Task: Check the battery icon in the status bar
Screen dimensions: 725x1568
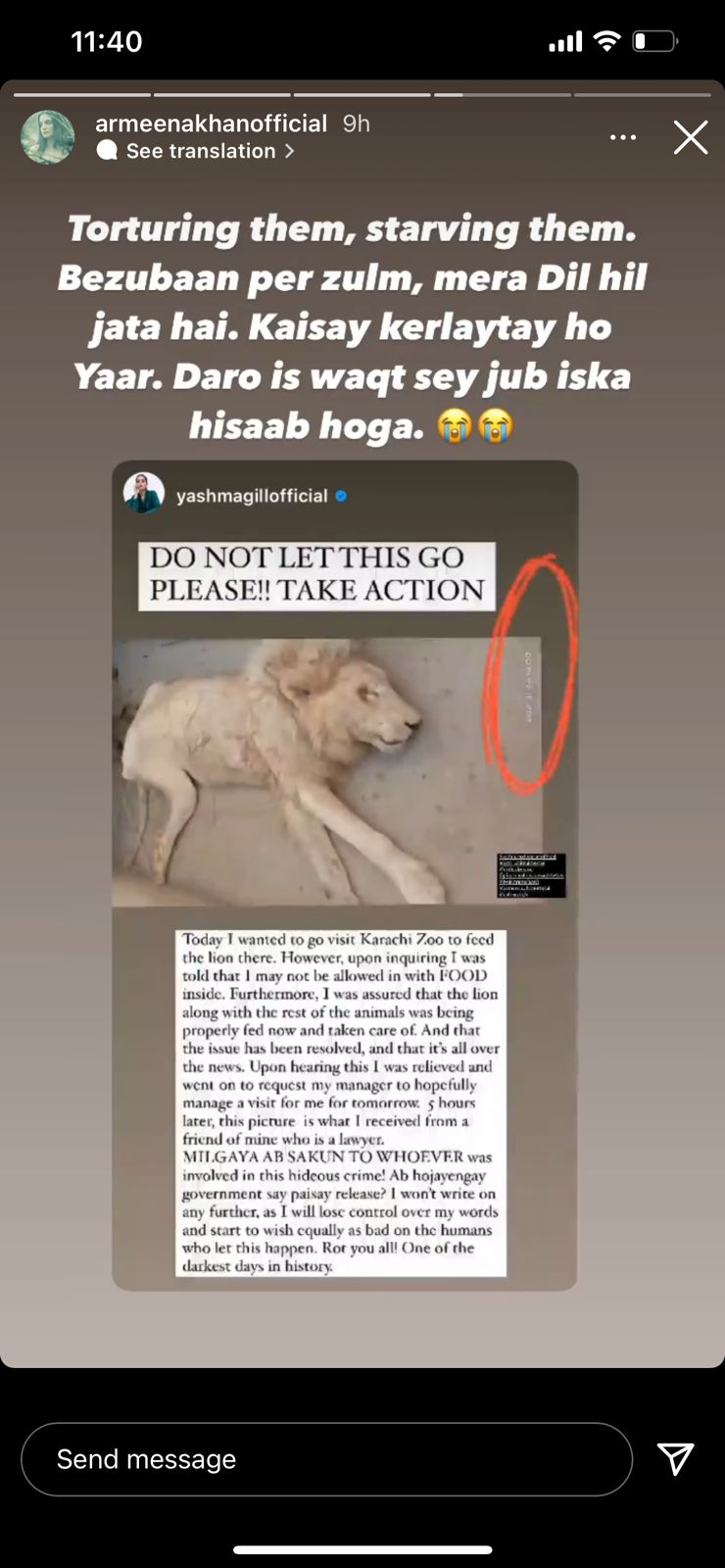Action: tap(655, 41)
